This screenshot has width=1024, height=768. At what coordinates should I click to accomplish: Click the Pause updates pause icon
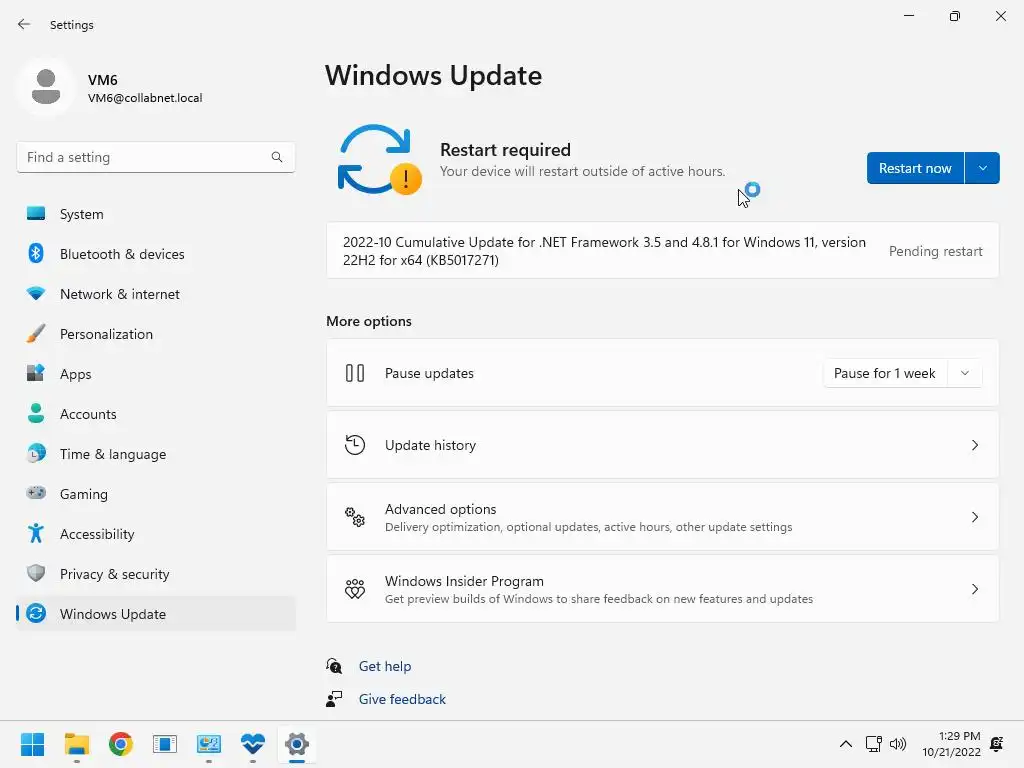point(355,373)
